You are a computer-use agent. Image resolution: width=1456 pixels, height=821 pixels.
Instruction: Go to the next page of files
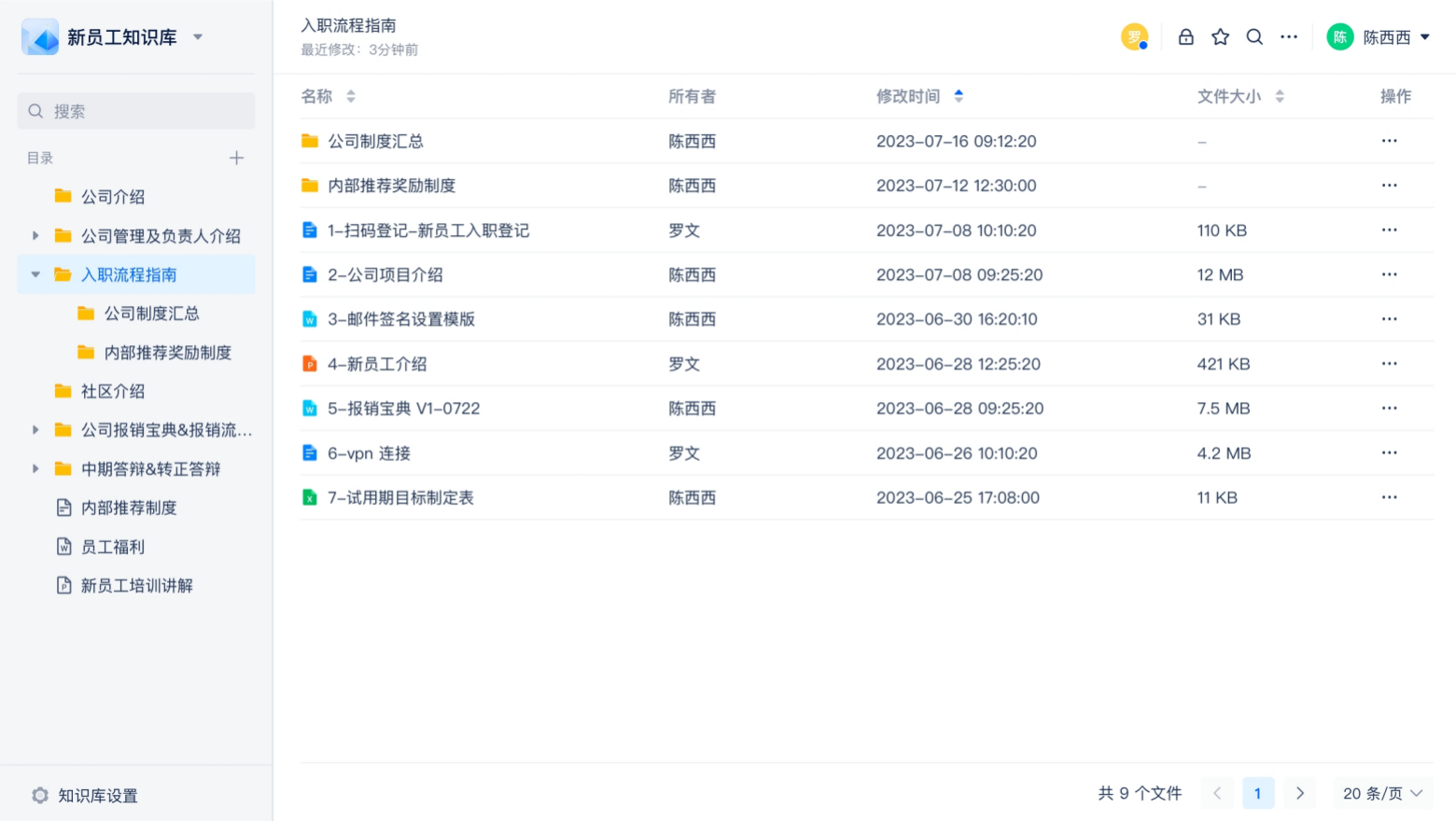pyautogui.click(x=1300, y=793)
